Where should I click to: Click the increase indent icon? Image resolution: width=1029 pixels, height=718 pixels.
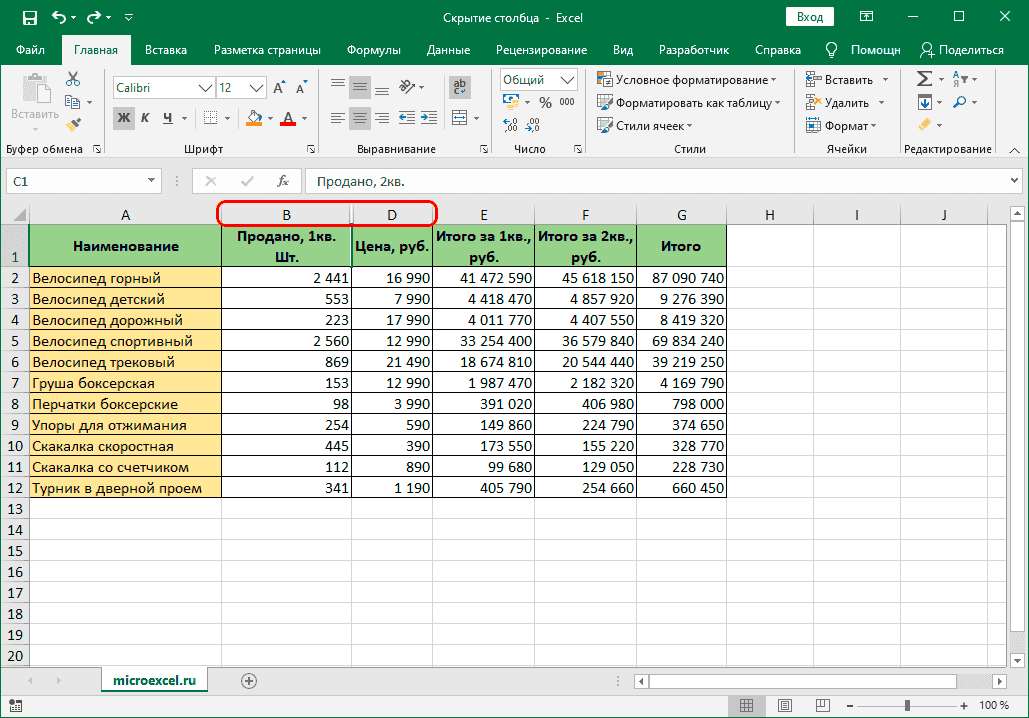[428, 118]
